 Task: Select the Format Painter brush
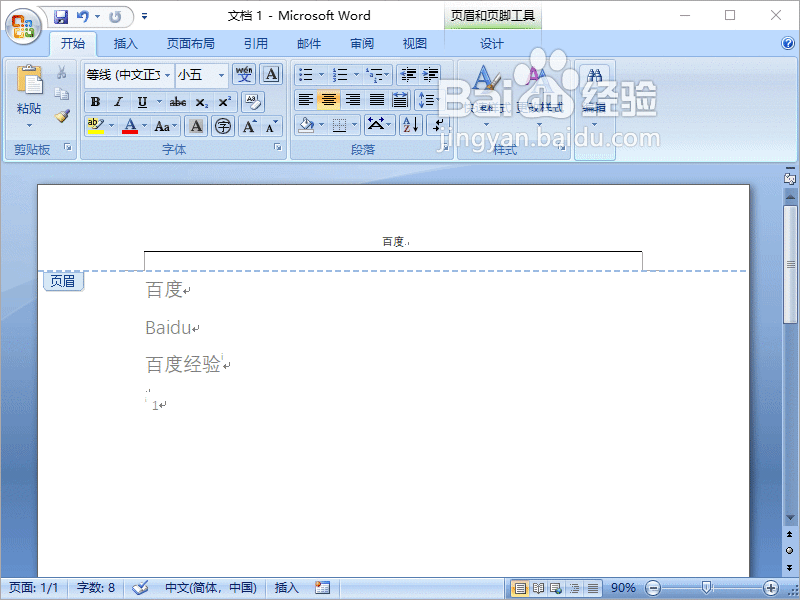[62, 116]
